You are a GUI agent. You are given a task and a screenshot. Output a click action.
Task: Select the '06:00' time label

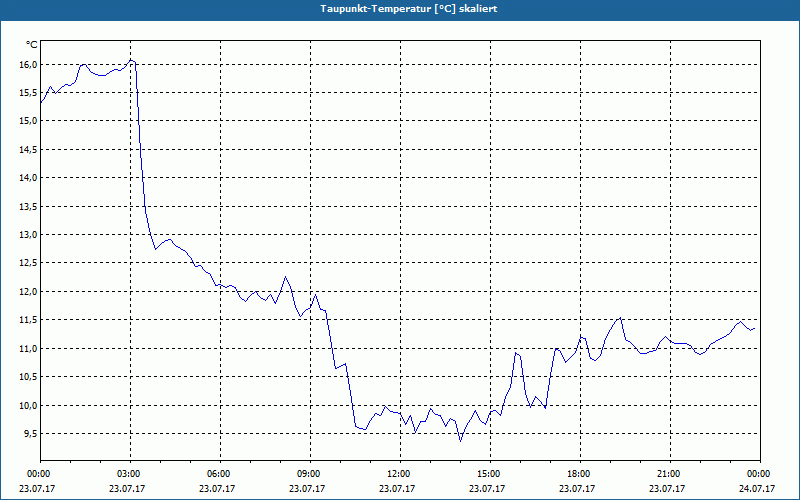220,474
